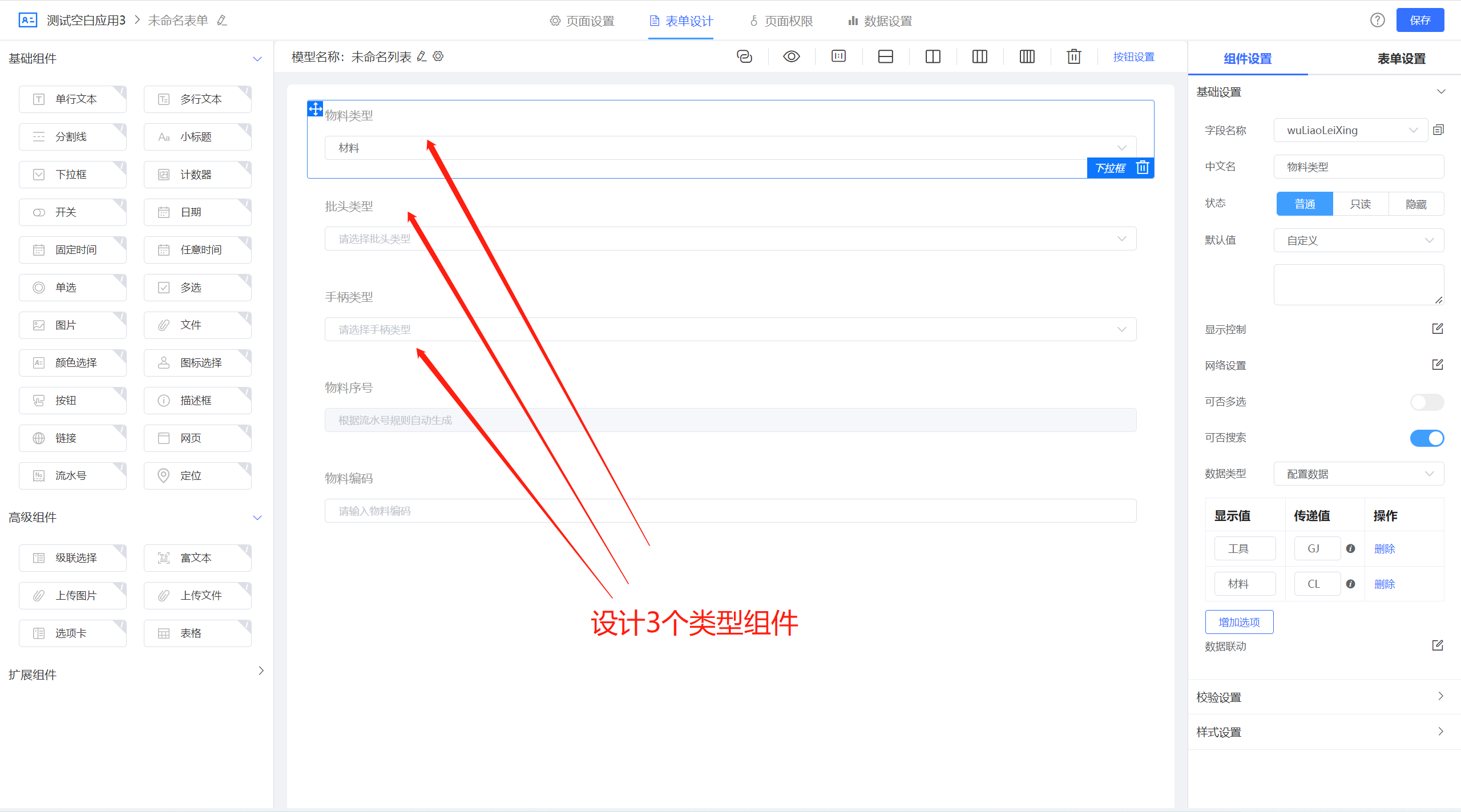Switch to the 表单设置 tab

coord(1402,59)
